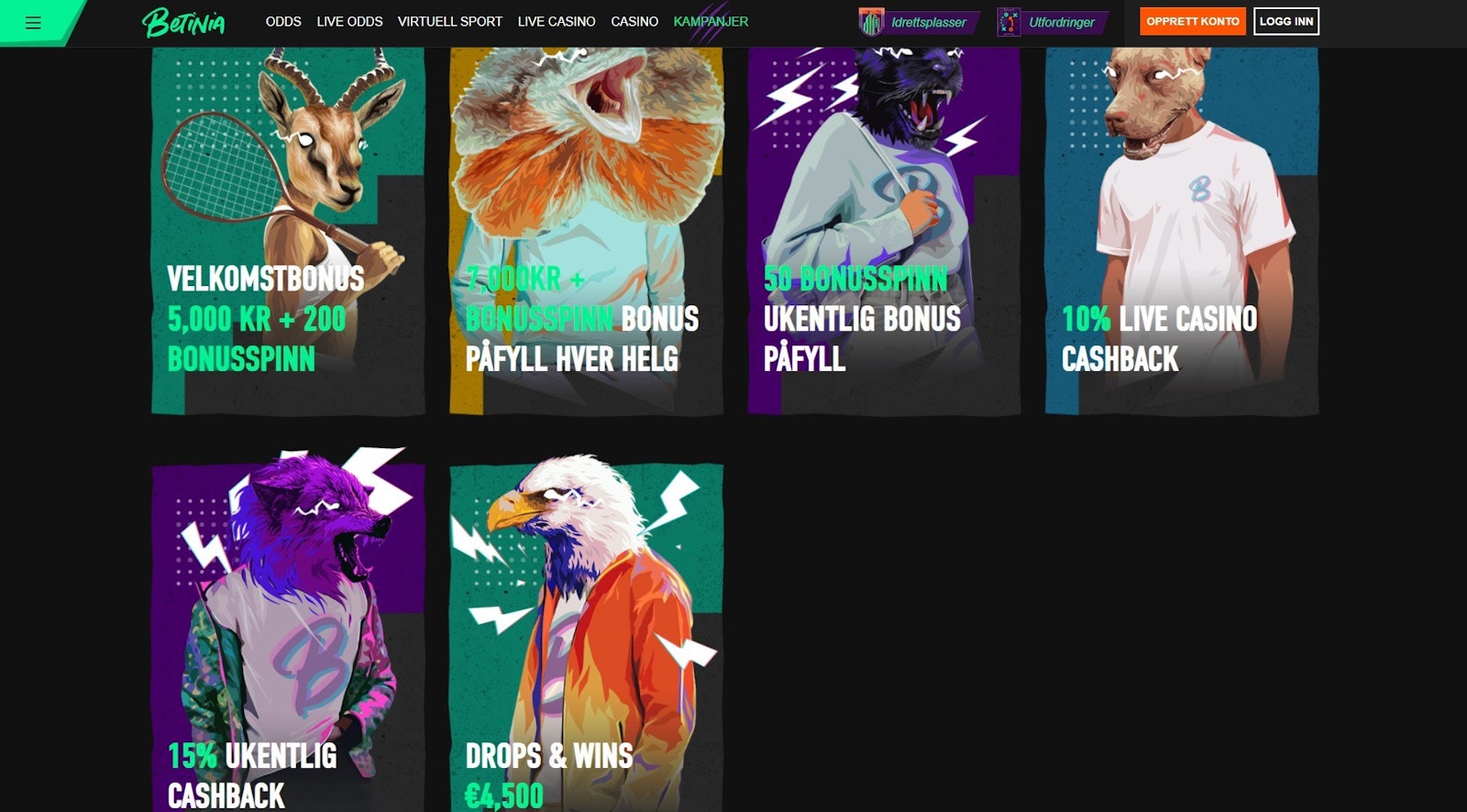Click the Idrettsplasser stadium icon
The height and width of the screenshot is (812, 1467).
click(871, 22)
